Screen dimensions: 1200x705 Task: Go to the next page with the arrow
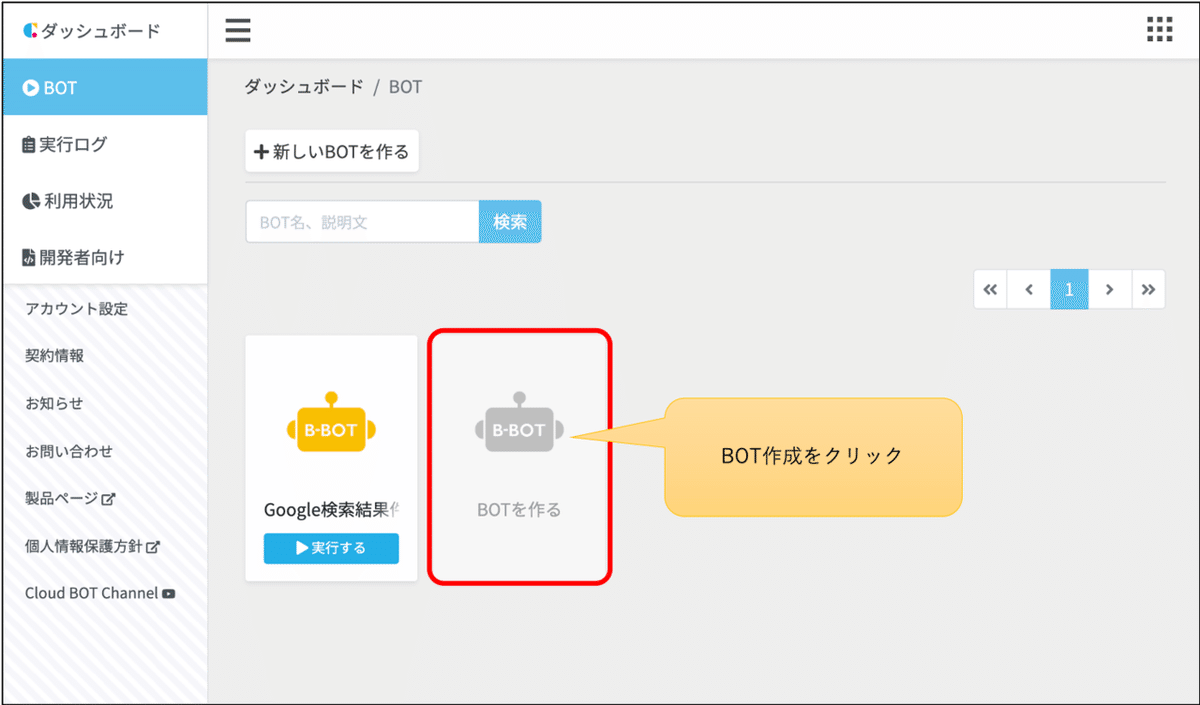1109,289
